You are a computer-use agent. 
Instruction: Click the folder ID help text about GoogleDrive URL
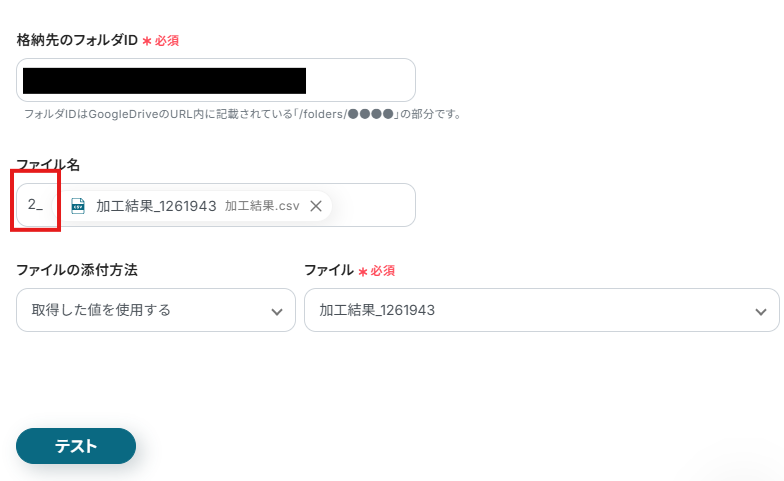243,114
